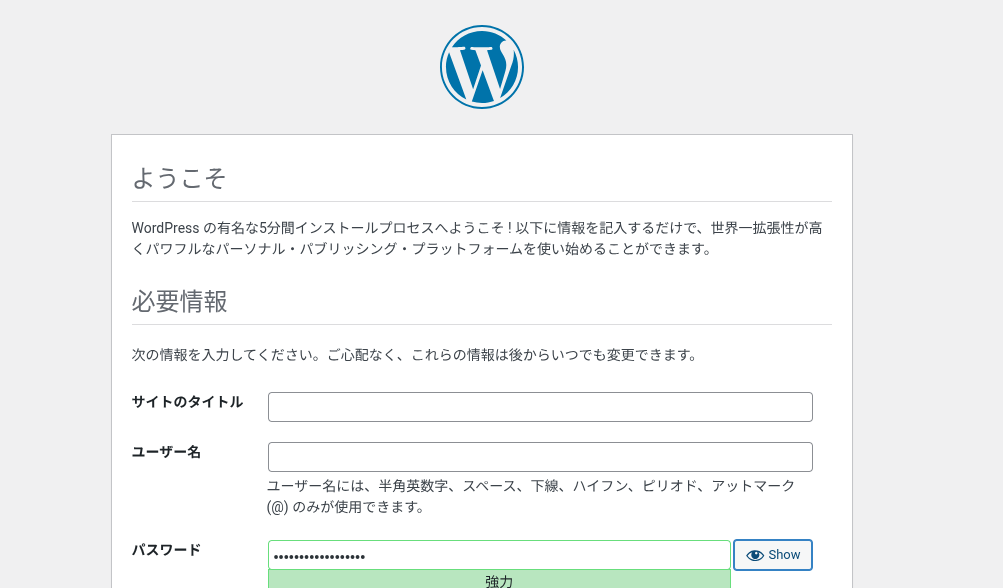Click the username hint starting ユーザー名には
The width and height of the screenshot is (1003, 588).
[531, 497]
